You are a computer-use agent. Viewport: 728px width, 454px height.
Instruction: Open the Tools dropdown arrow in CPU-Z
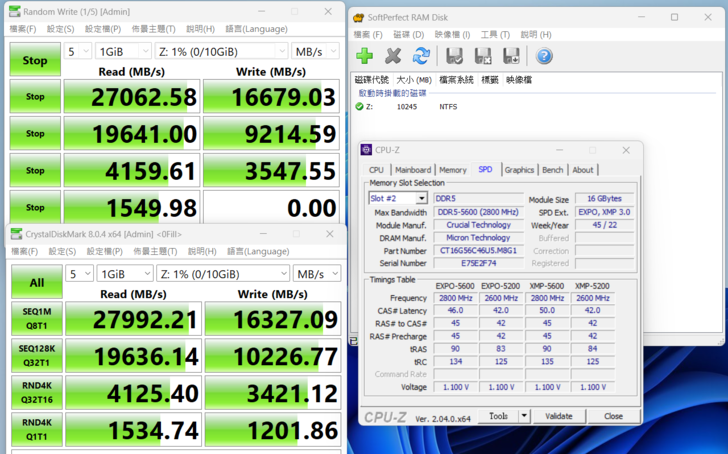click(525, 416)
